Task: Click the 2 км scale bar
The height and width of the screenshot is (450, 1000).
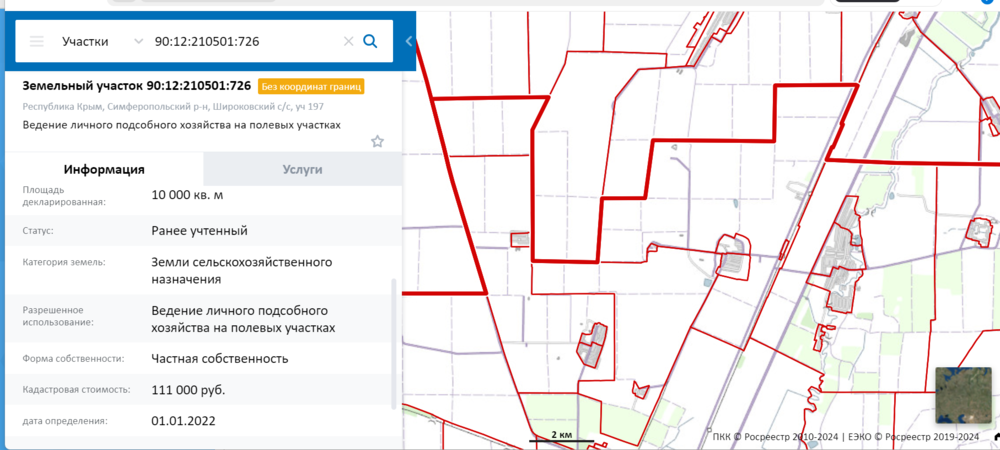Action: [x=562, y=437]
